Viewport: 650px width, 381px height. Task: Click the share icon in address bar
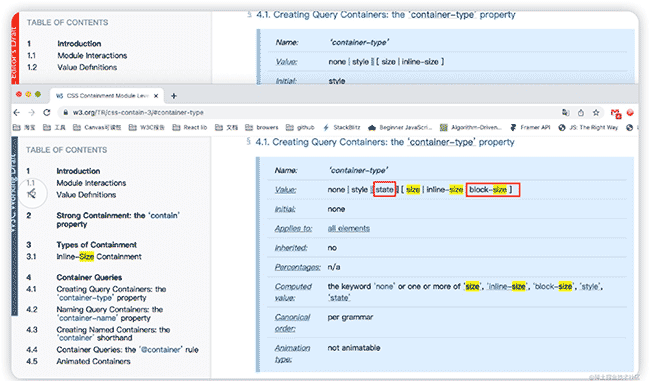[581, 112]
